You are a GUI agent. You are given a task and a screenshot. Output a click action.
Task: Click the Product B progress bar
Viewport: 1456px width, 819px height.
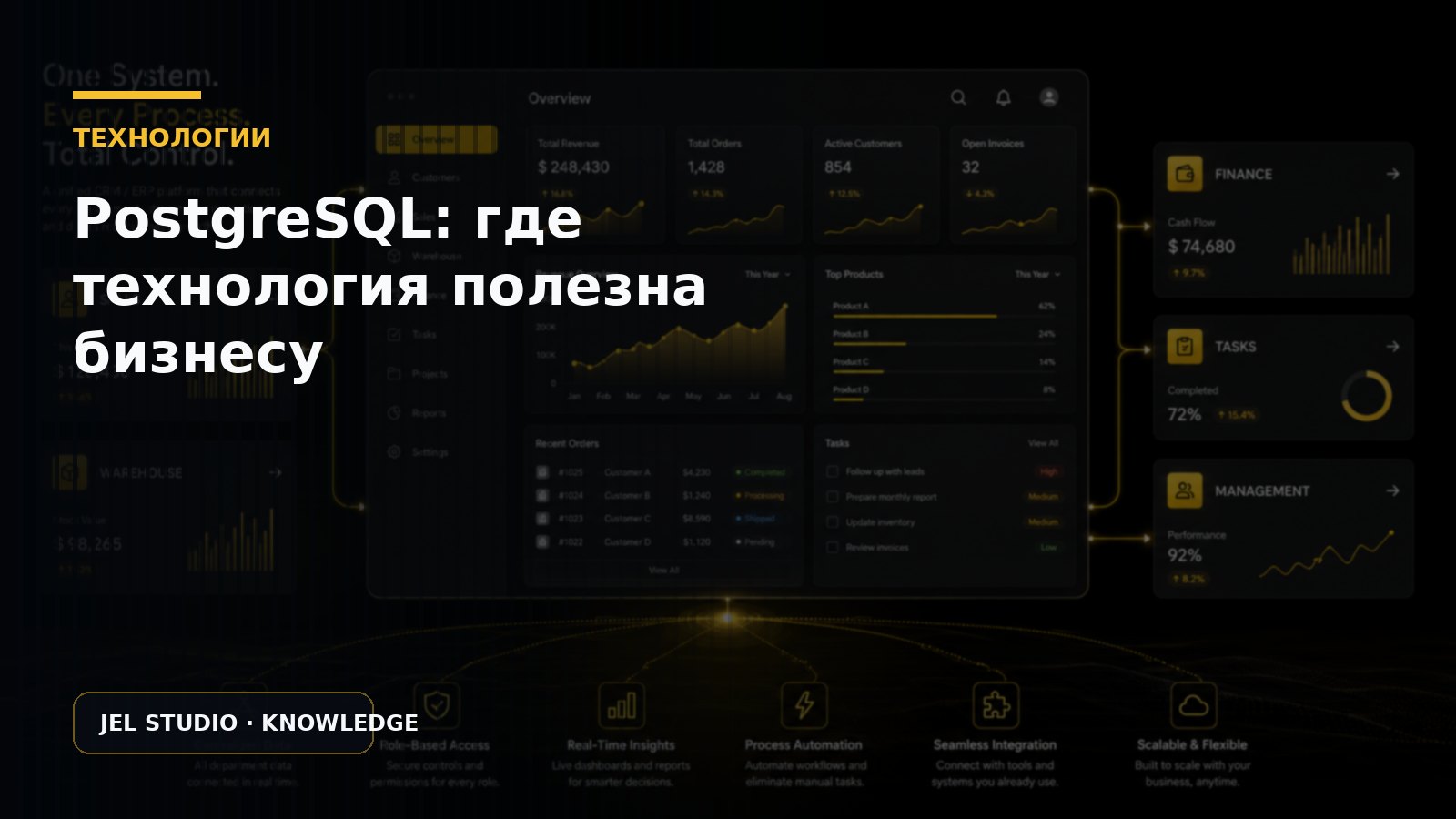(x=944, y=344)
